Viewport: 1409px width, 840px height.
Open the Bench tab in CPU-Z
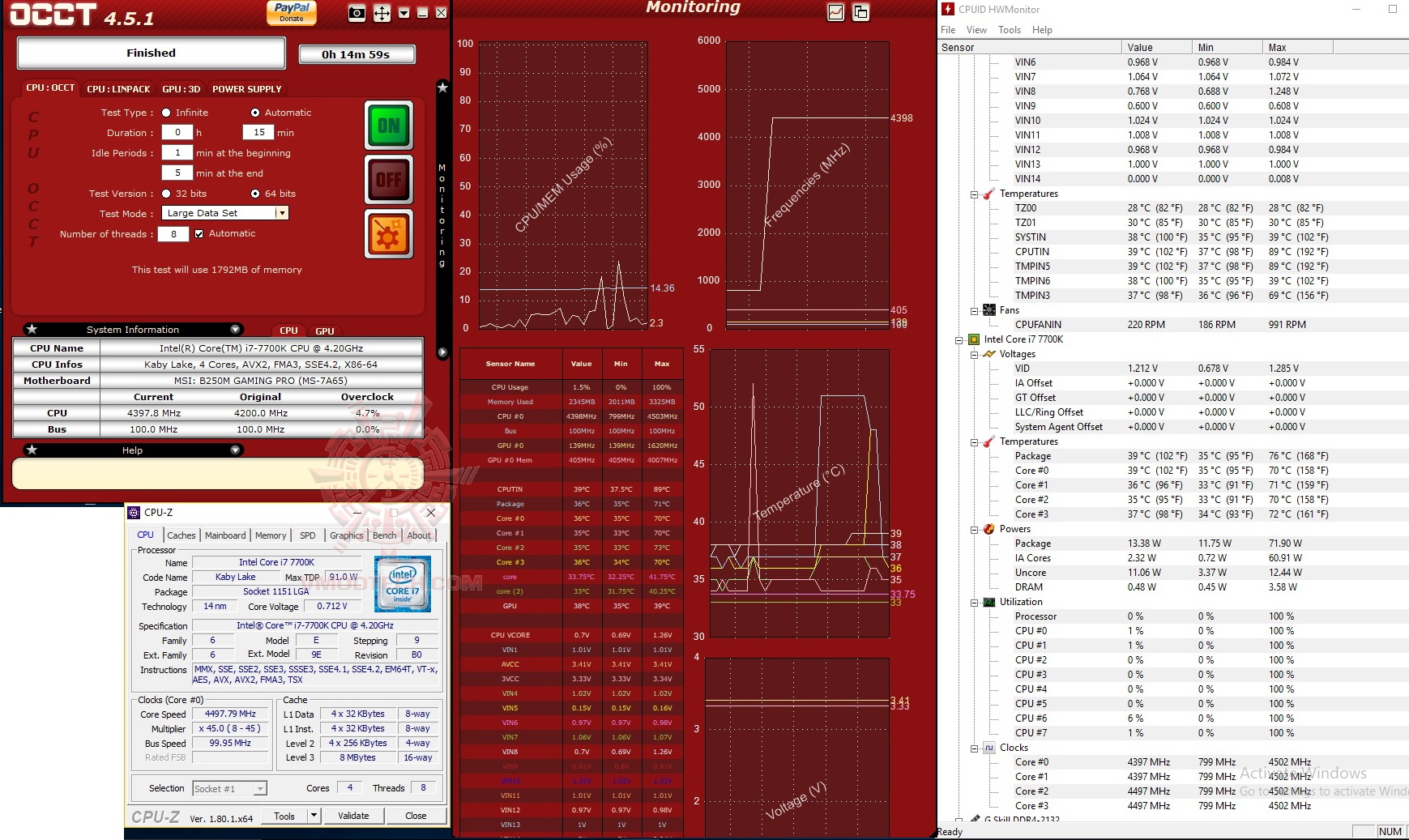[385, 535]
